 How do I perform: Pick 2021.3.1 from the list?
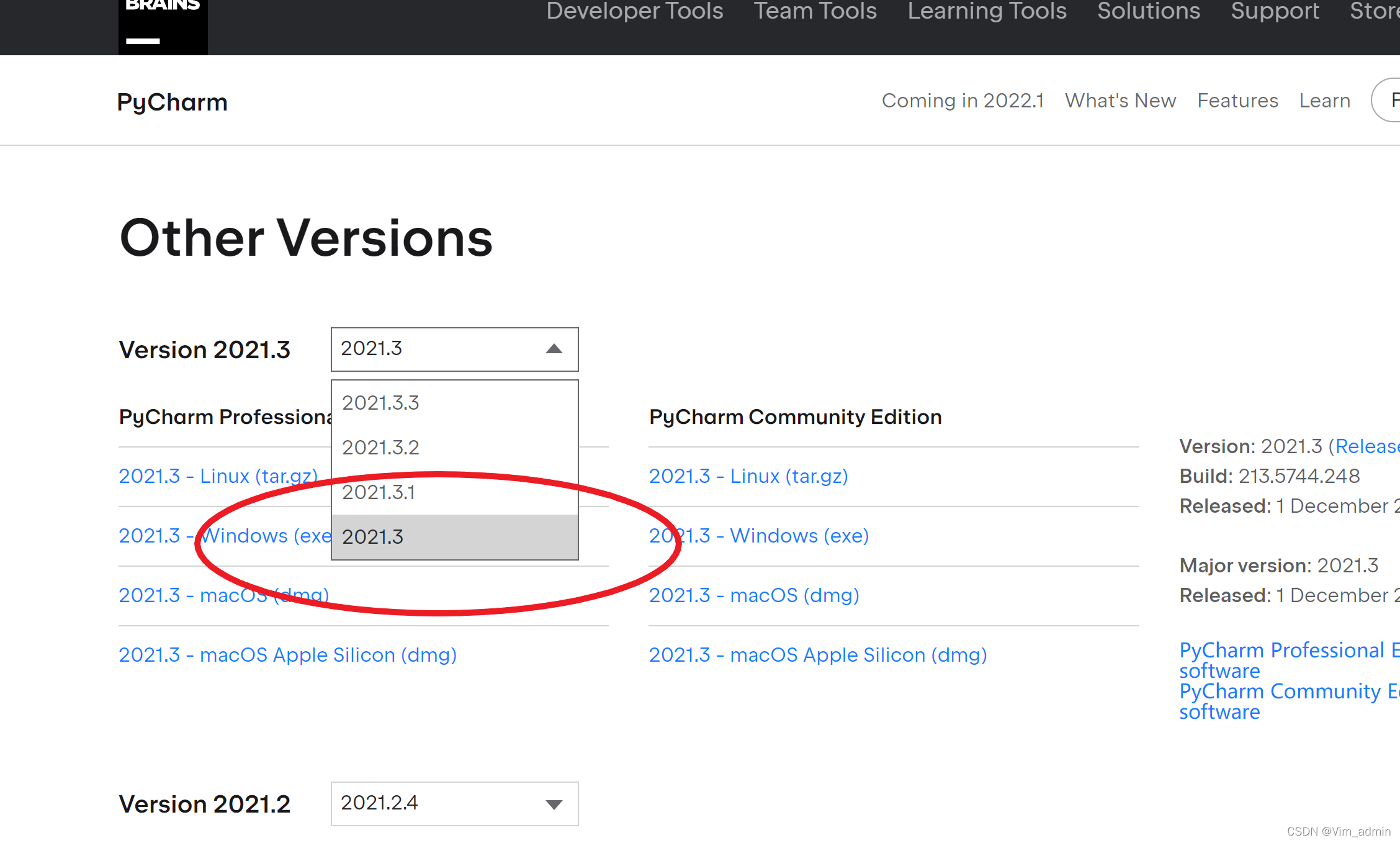click(378, 492)
